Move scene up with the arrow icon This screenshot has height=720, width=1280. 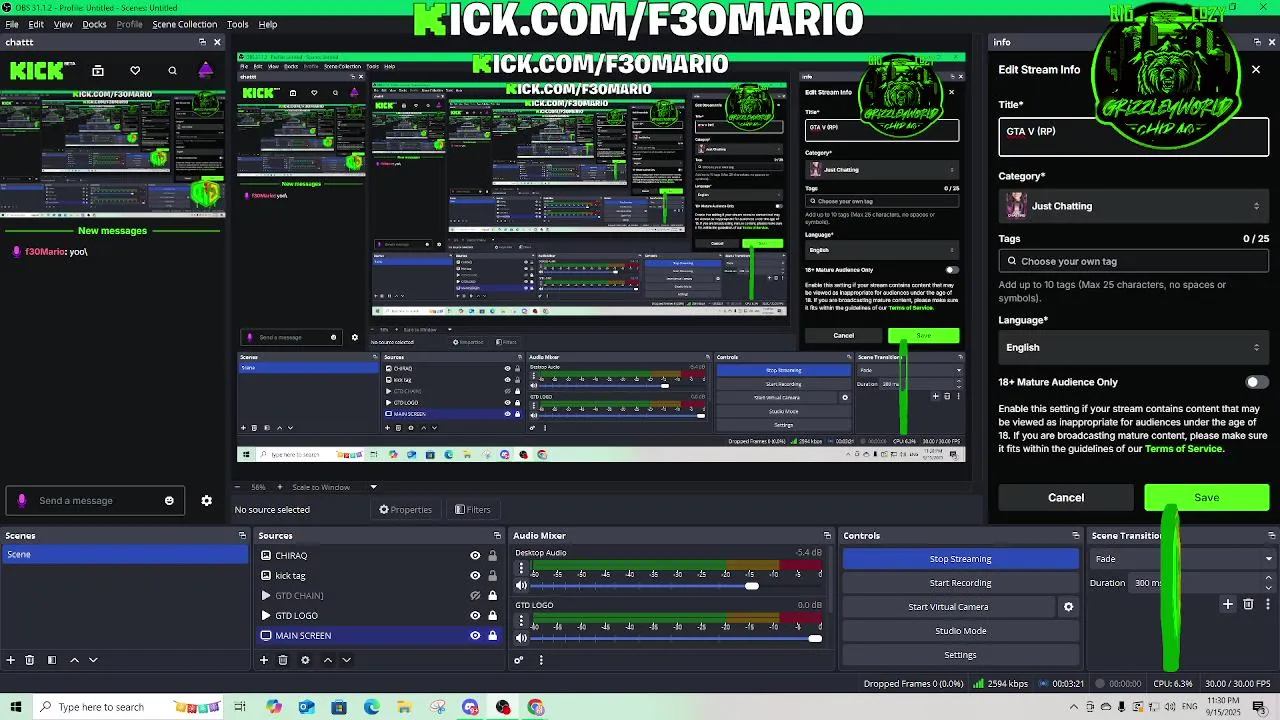[74, 660]
